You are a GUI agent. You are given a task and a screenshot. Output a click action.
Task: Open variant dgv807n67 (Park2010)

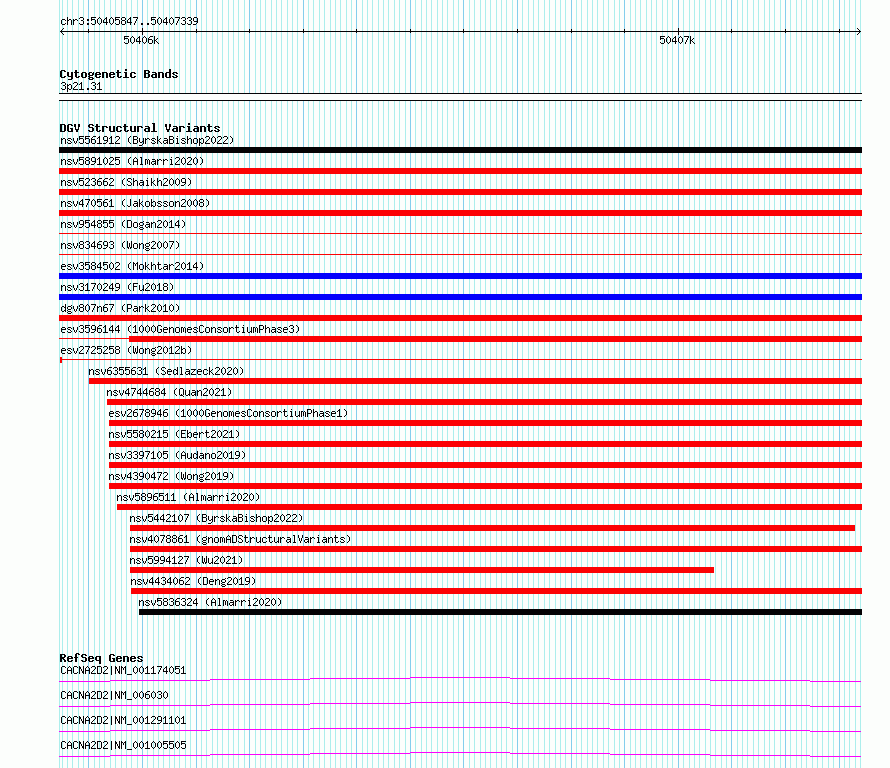(x=120, y=308)
